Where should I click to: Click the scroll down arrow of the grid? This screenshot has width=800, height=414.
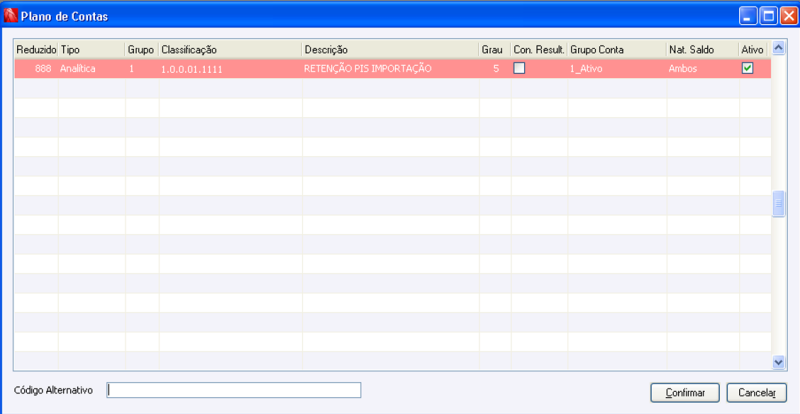point(779,361)
